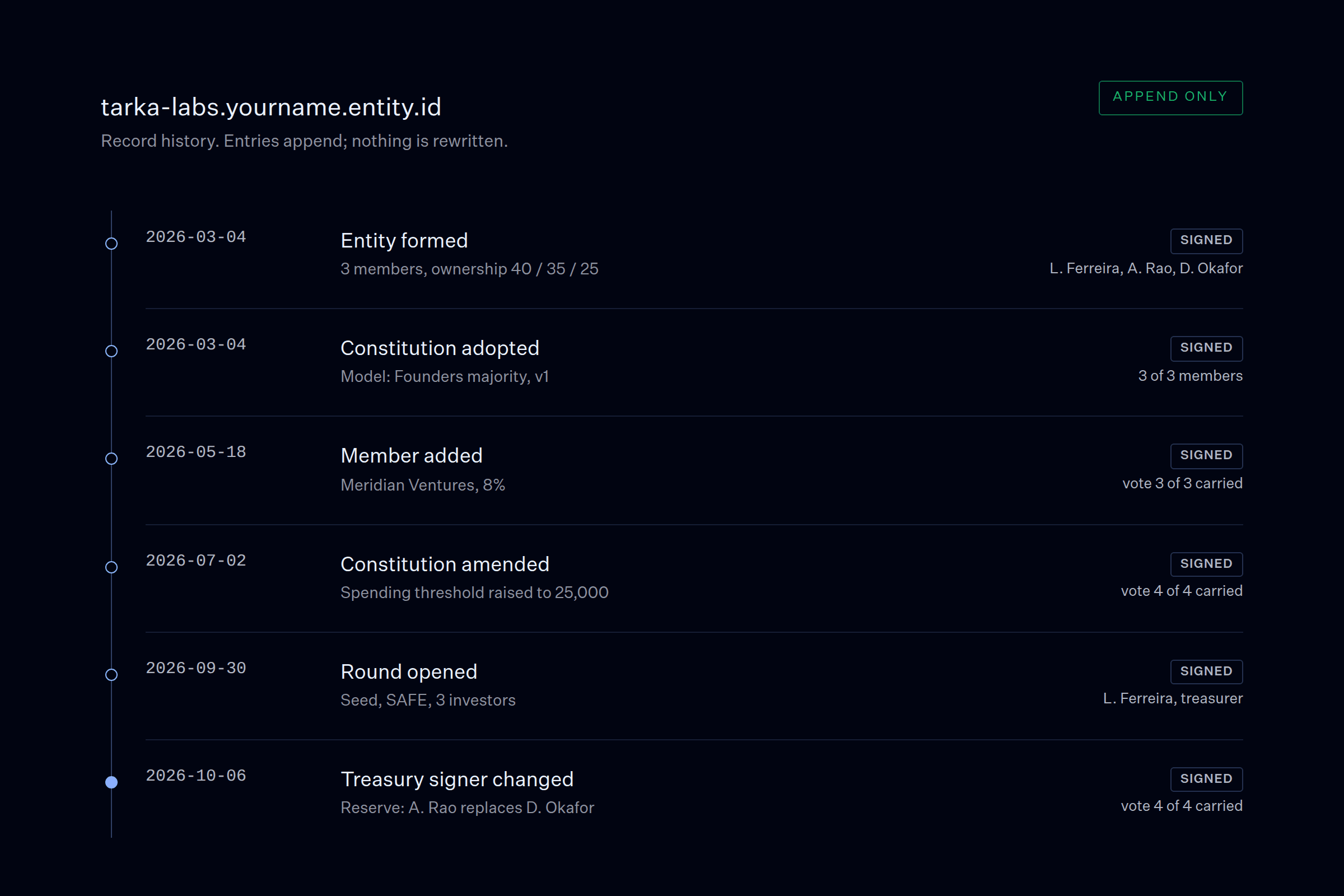This screenshot has width=1344, height=896.
Task: Click the 'Member added' entry title
Action: [x=412, y=455]
